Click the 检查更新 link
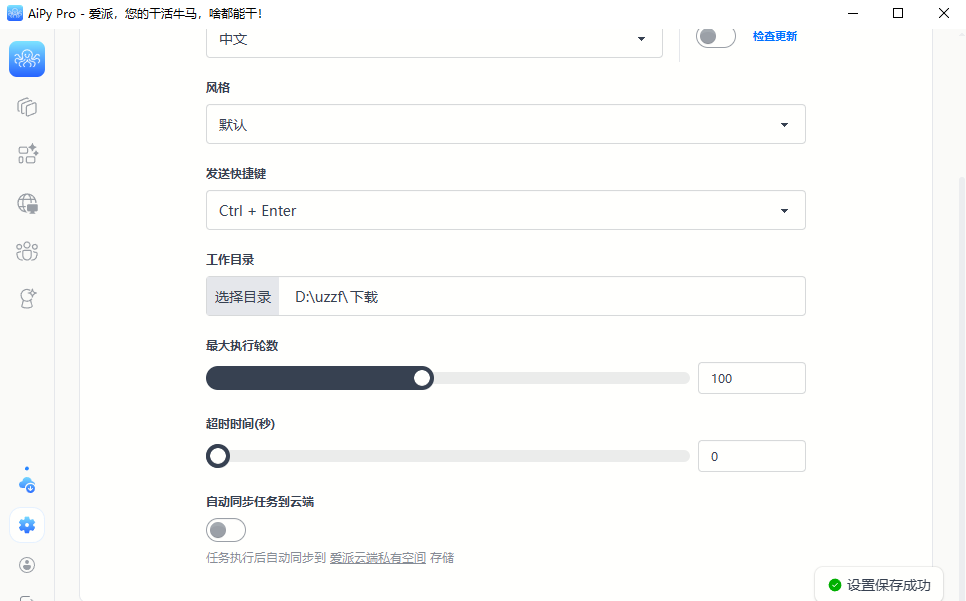Viewport: 966px width, 601px height. (775, 35)
